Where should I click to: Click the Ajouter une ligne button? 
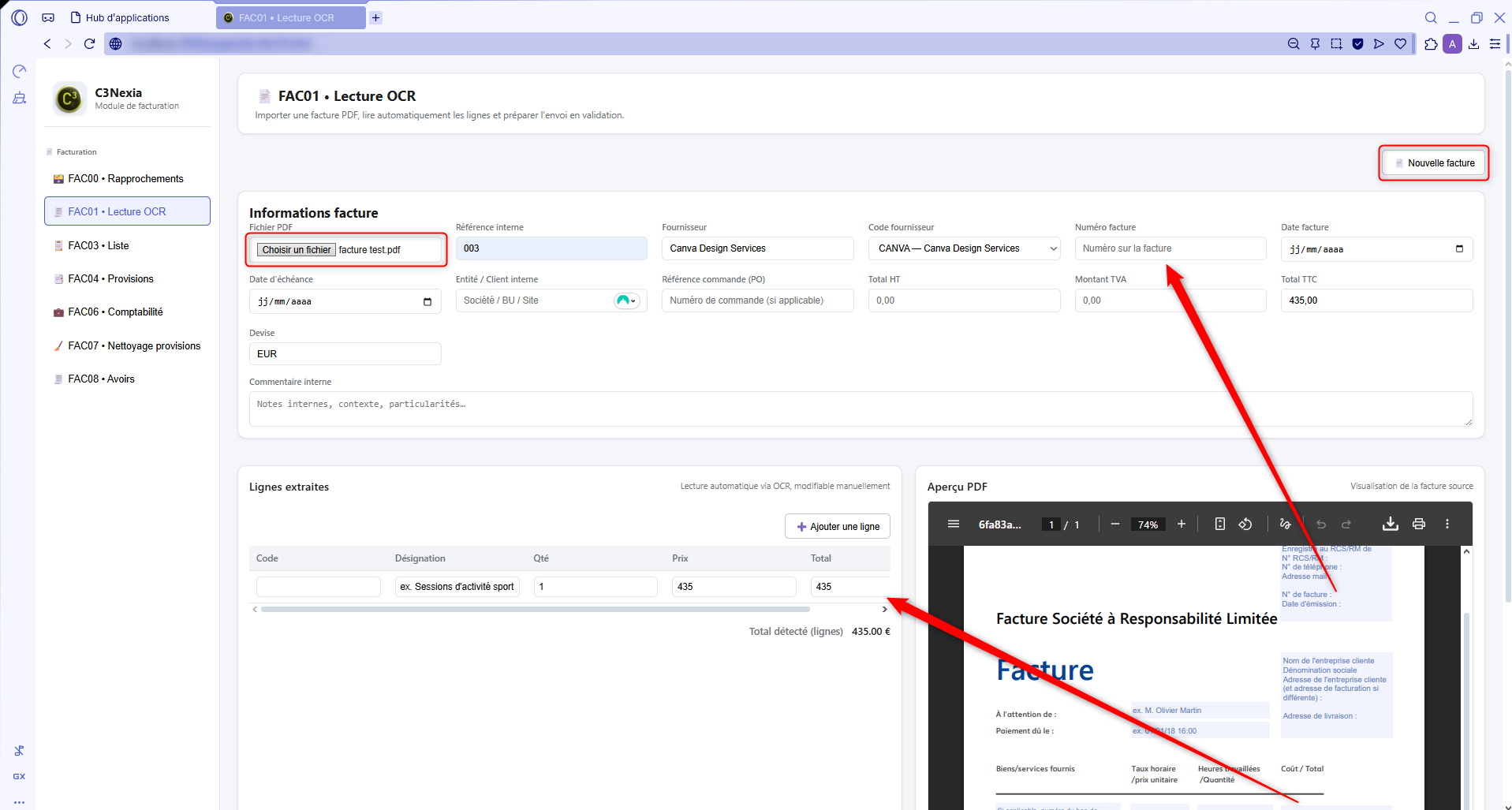[x=837, y=527]
